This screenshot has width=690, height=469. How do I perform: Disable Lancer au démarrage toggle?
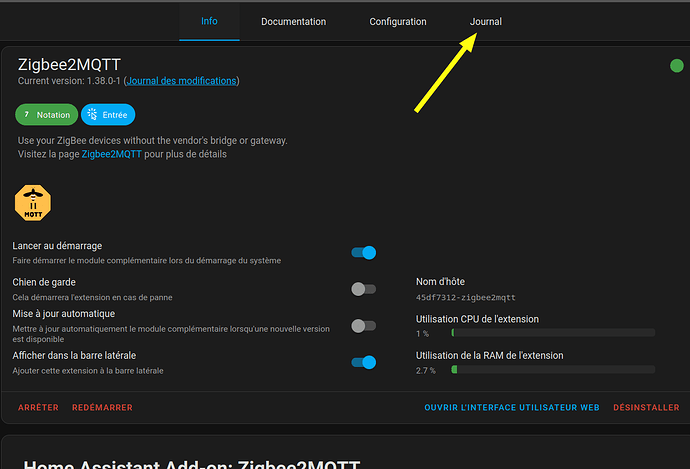[363, 253]
